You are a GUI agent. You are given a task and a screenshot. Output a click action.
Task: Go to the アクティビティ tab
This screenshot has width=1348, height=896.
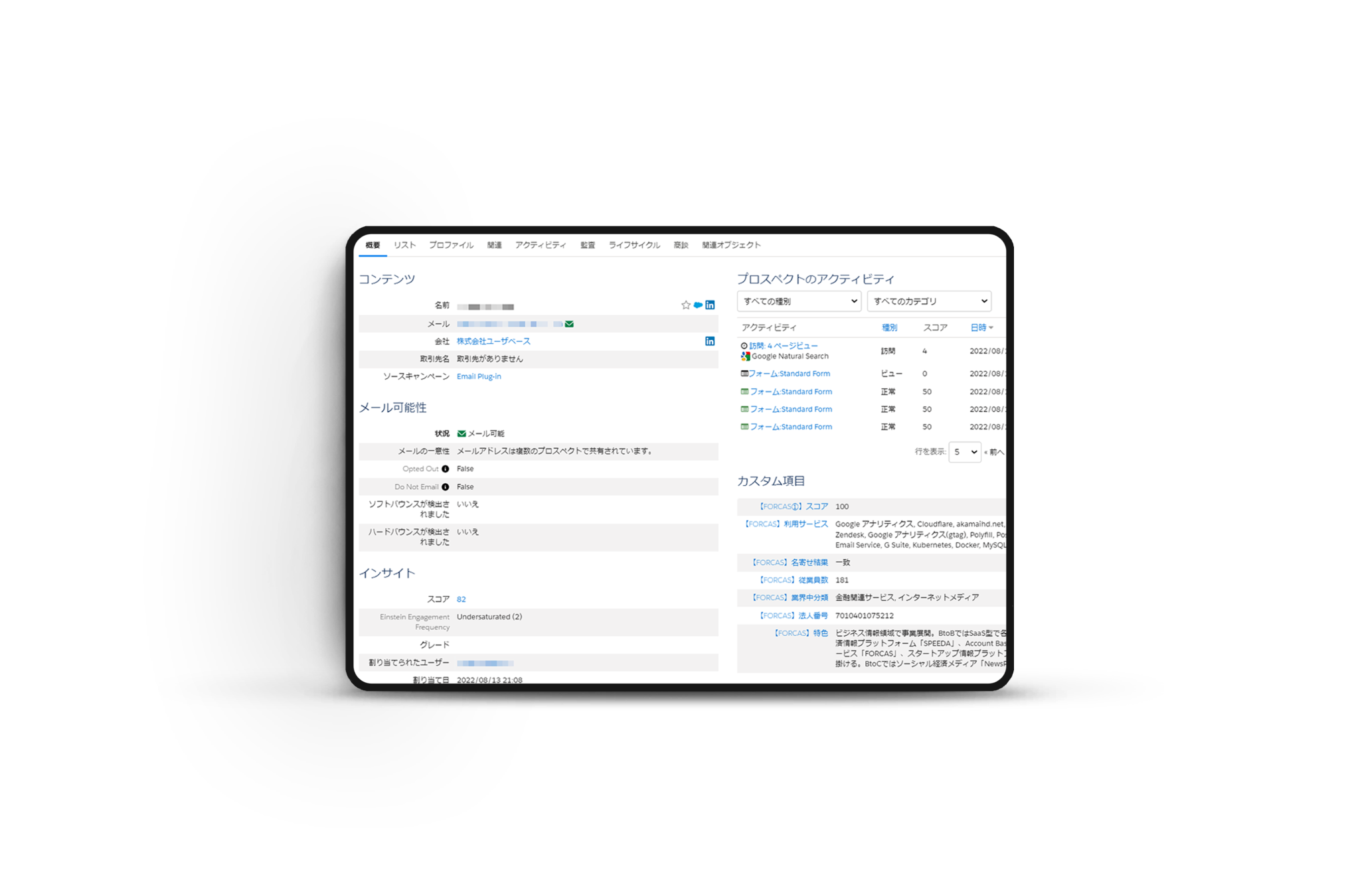[x=541, y=246]
